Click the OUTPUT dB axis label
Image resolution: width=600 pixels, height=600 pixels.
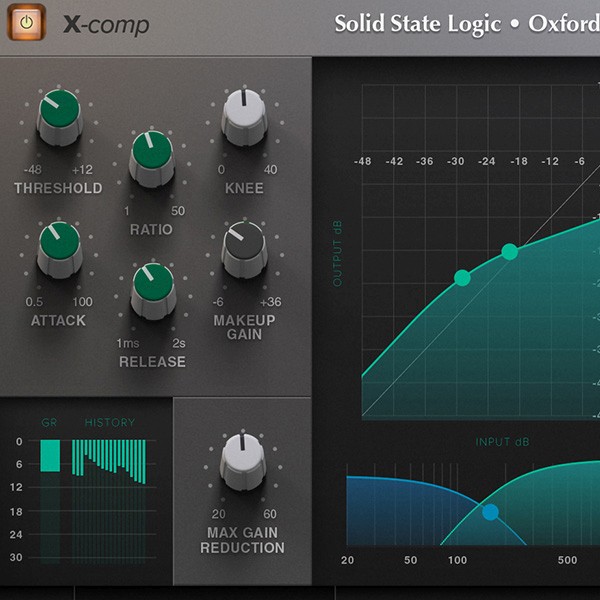pyautogui.click(x=337, y=253)
